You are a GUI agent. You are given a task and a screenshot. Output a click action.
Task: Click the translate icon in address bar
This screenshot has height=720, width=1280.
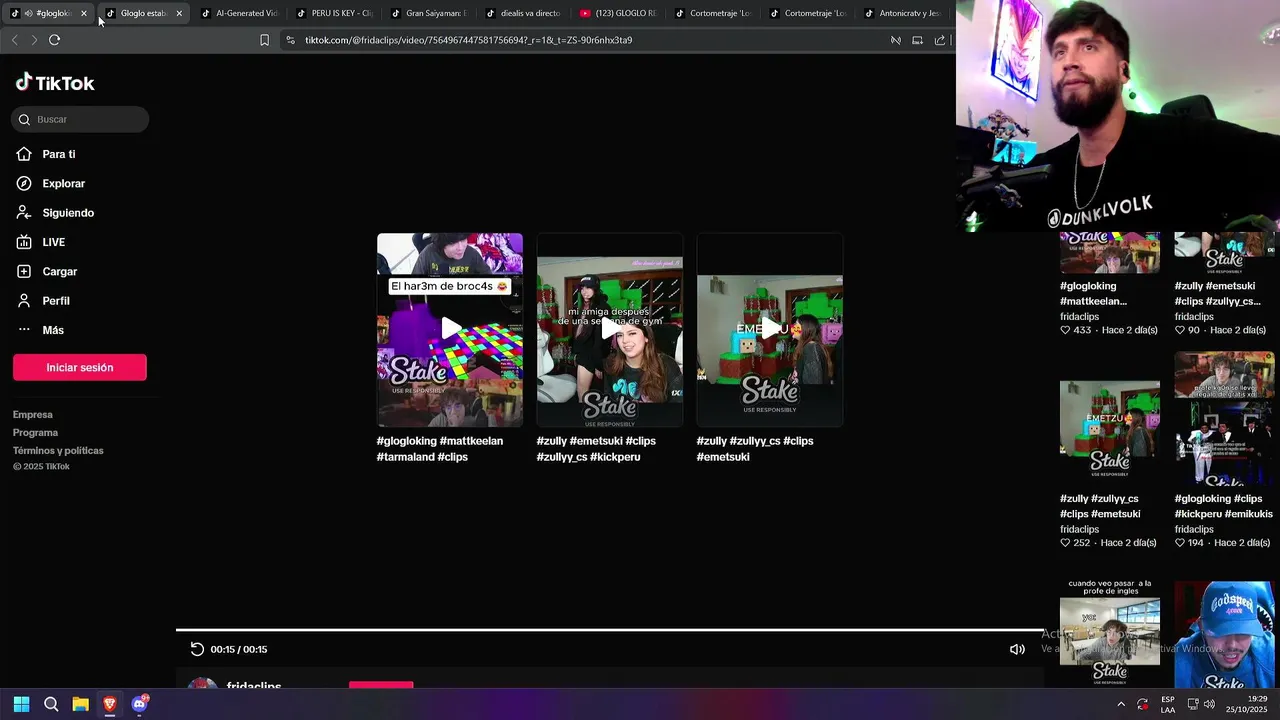point(896,40)
